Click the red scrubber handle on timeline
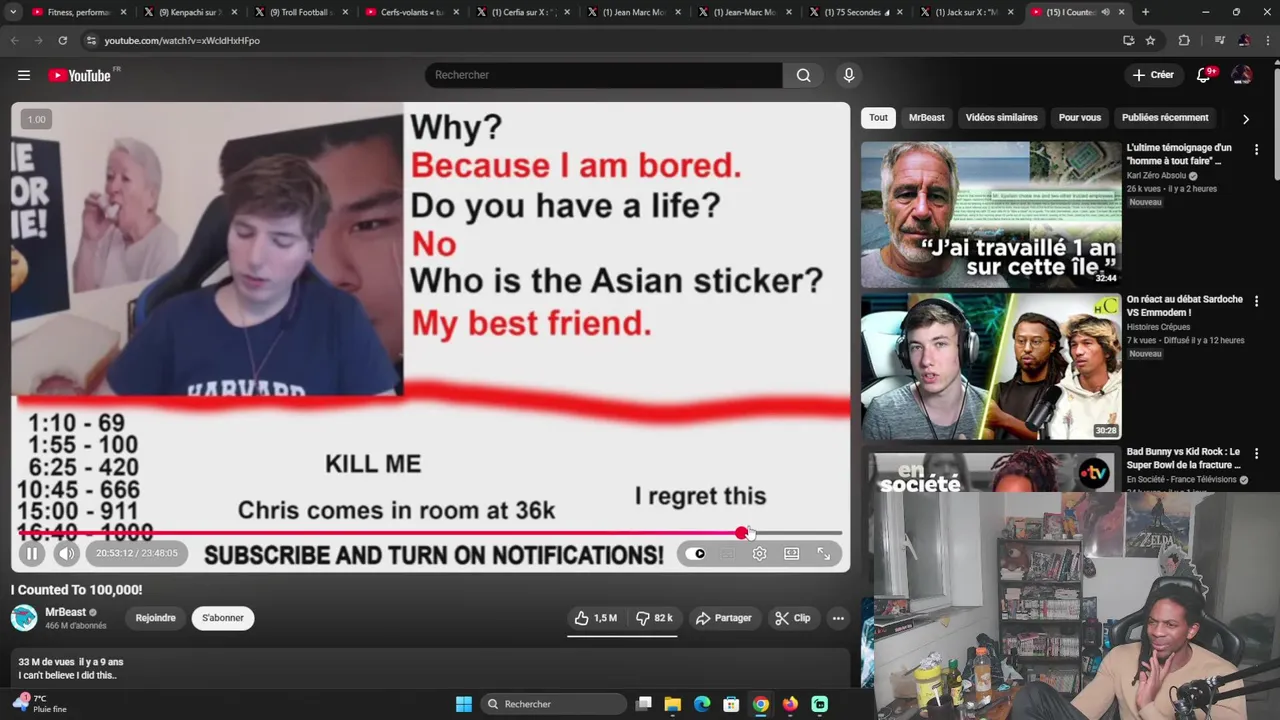The image size is (1280, 720). click(741, 533)
